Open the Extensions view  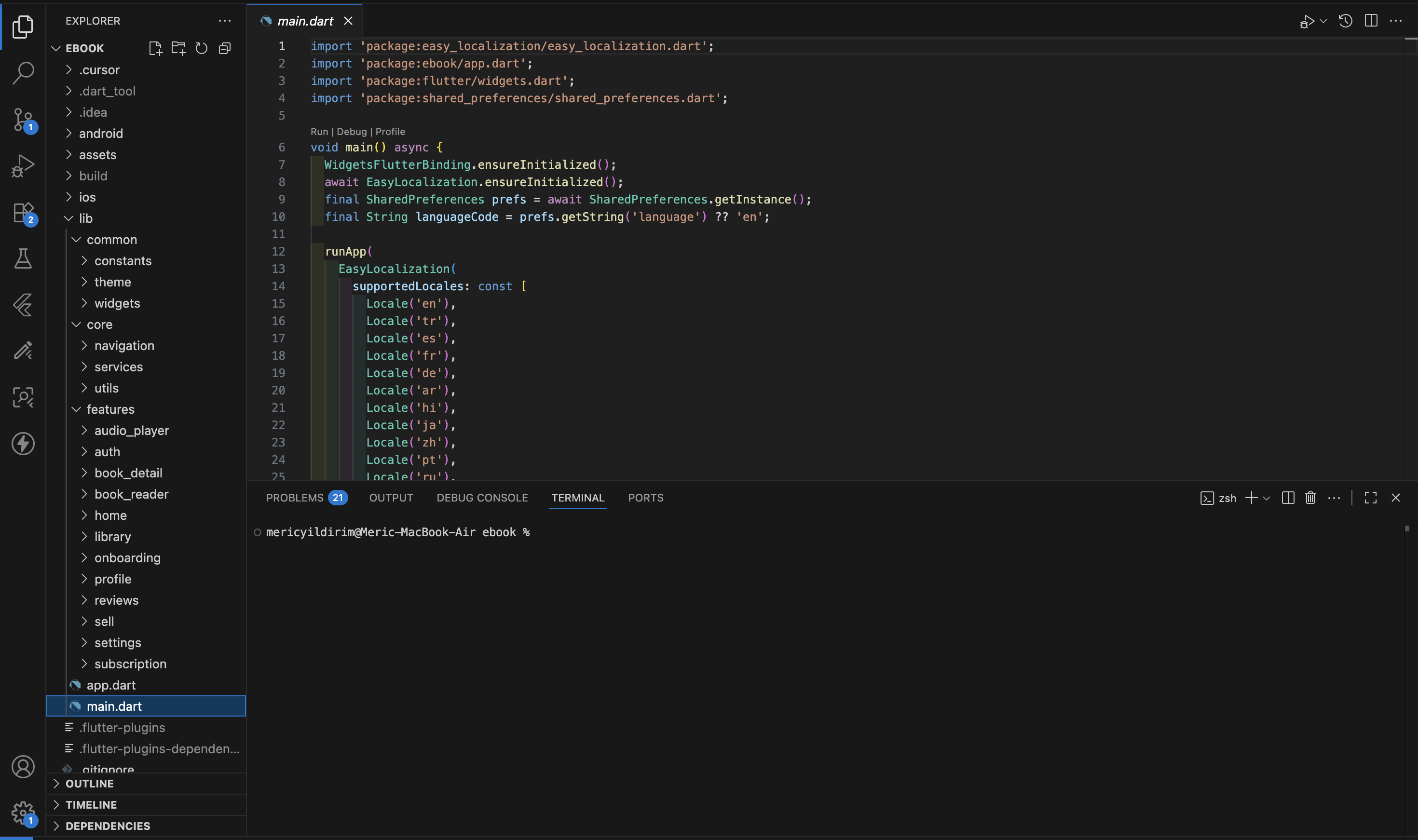[x=23, y=213]
